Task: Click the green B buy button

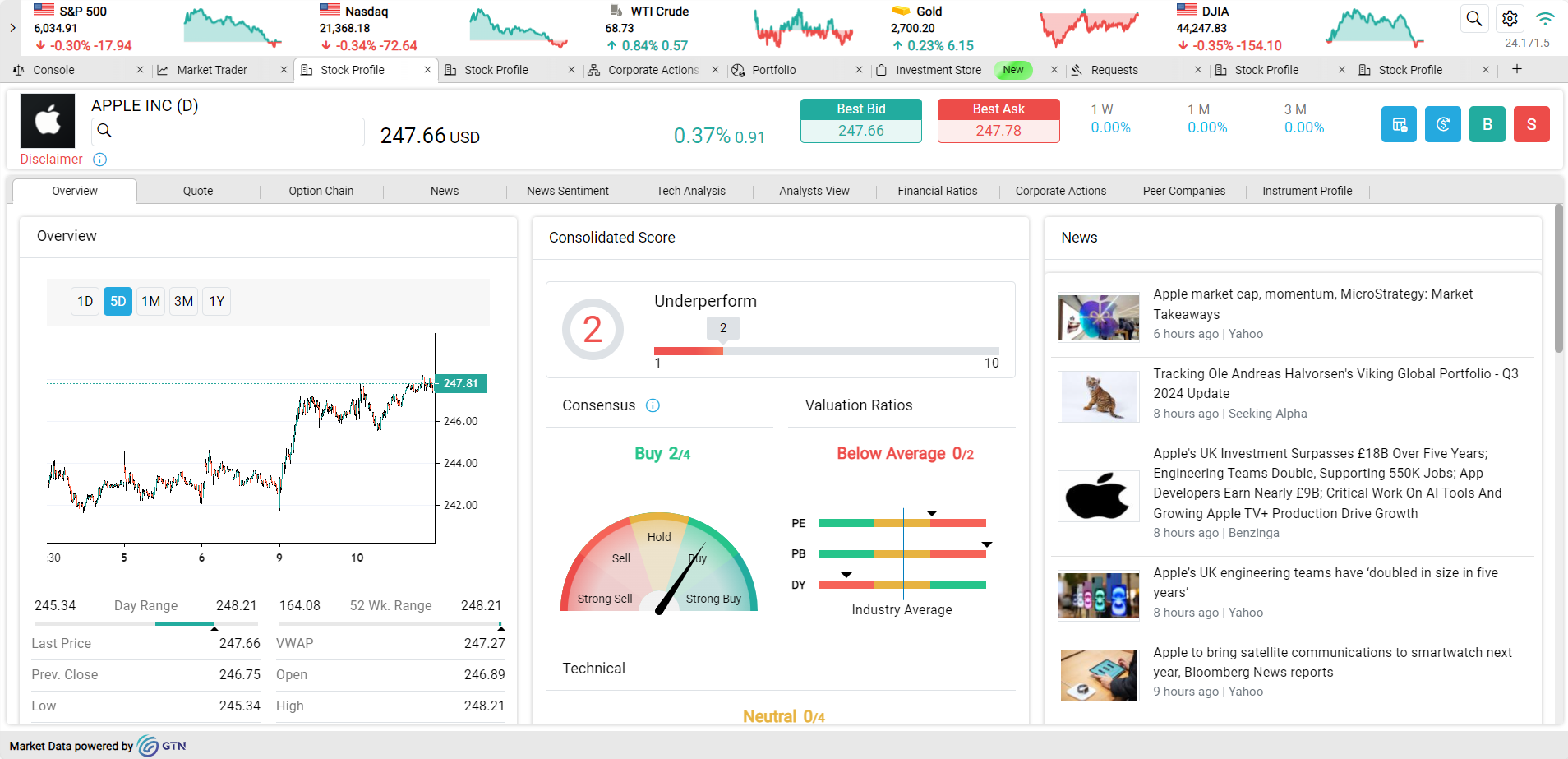Action: [1487, 125]
